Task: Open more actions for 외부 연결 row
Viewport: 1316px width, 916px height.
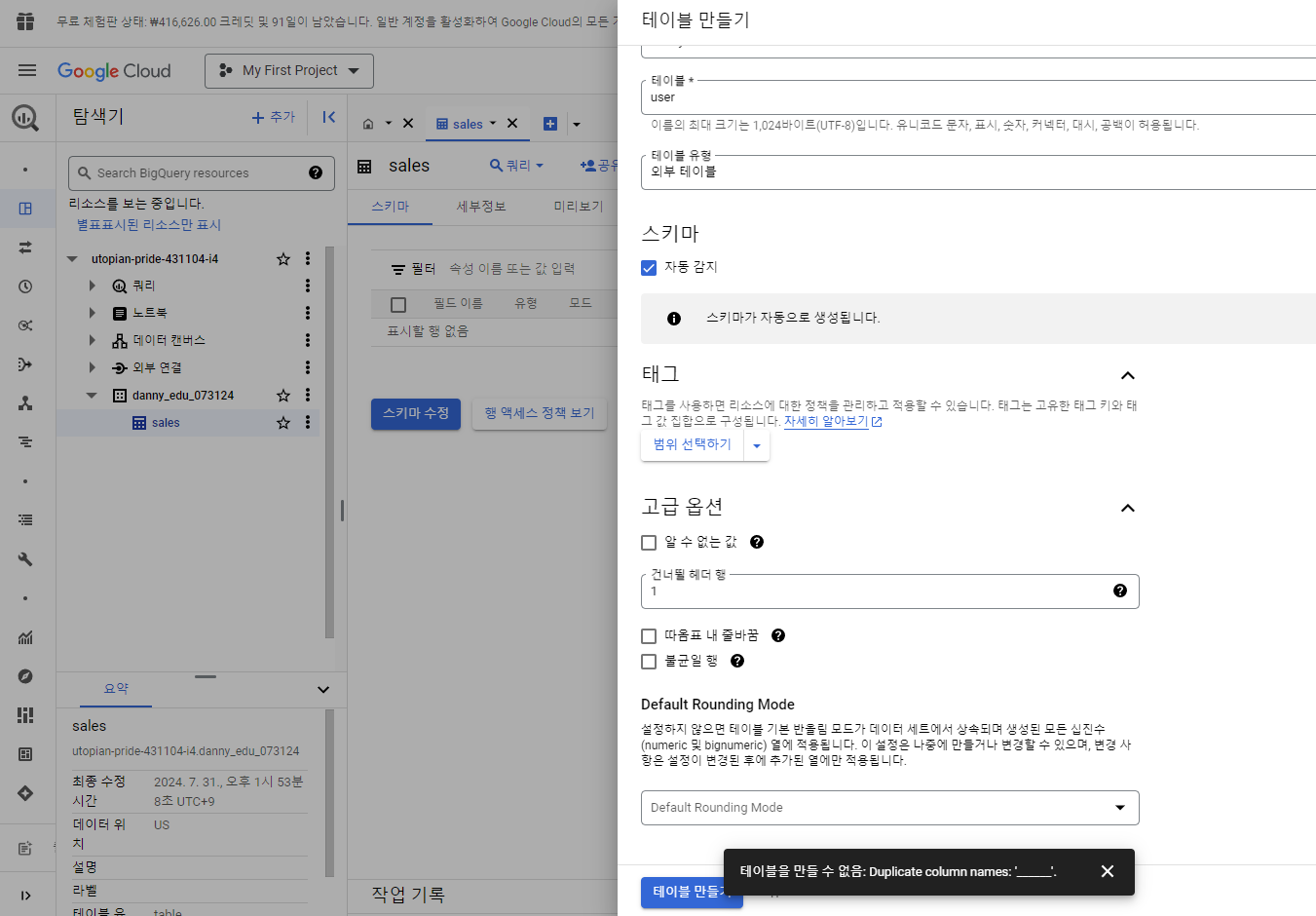Action: (308, 367)
